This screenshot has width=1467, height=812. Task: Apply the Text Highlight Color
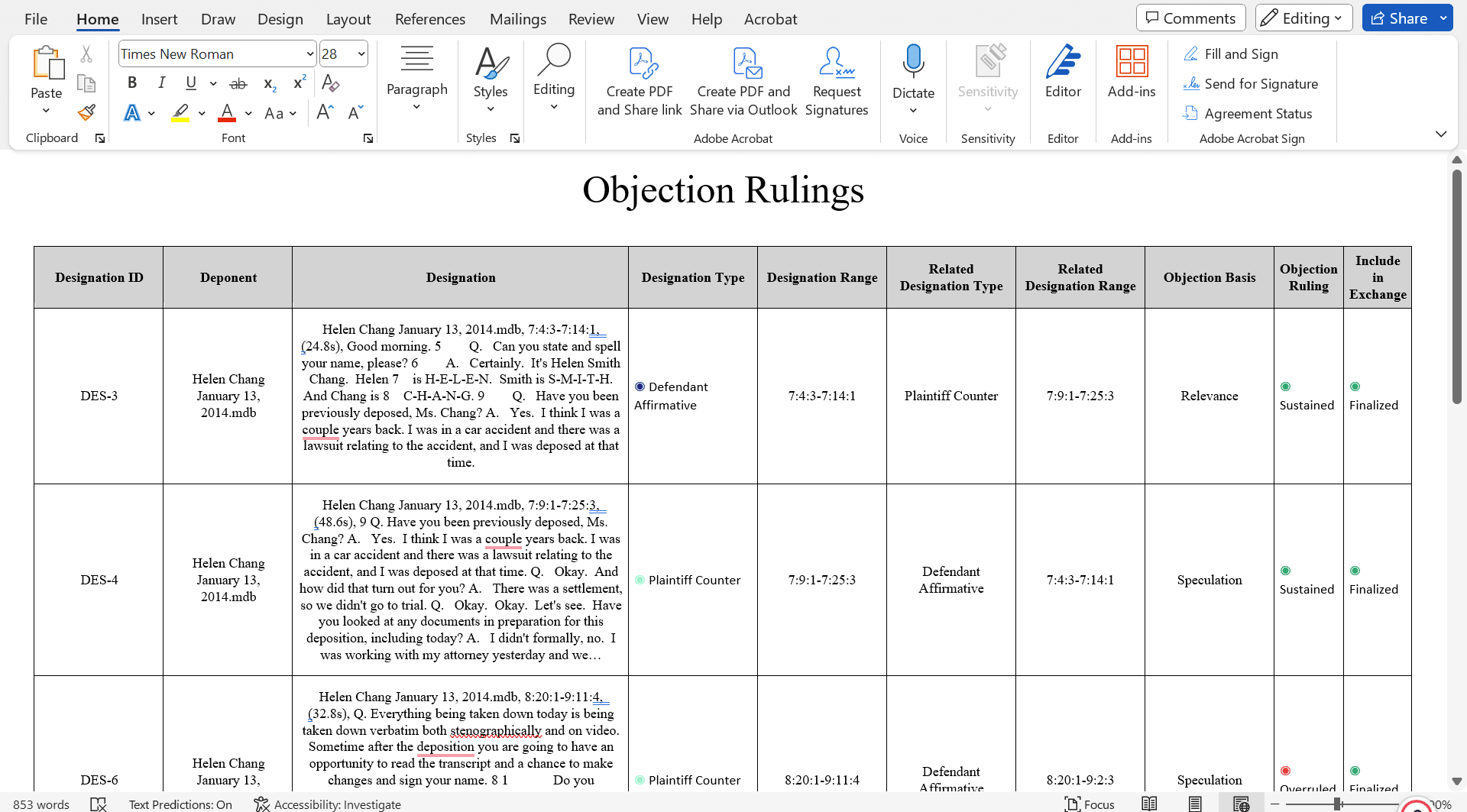point(180,112)
